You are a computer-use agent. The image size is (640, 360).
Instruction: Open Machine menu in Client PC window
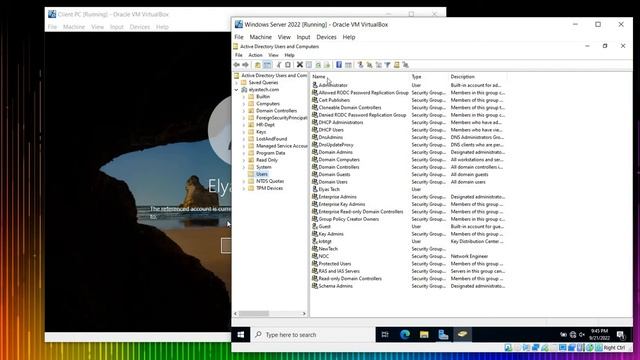pyautogui.click(x=74, y=27)
